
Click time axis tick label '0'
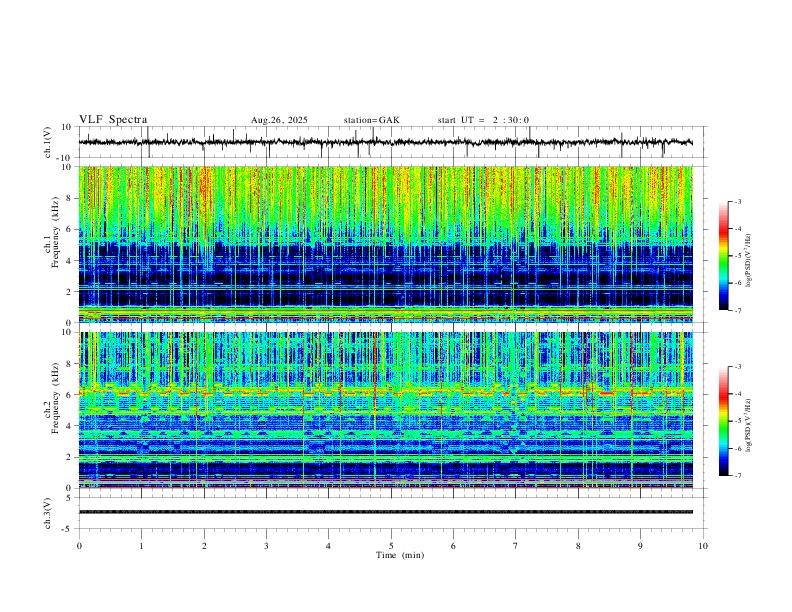pyautogui.click(x=79, y=546)
